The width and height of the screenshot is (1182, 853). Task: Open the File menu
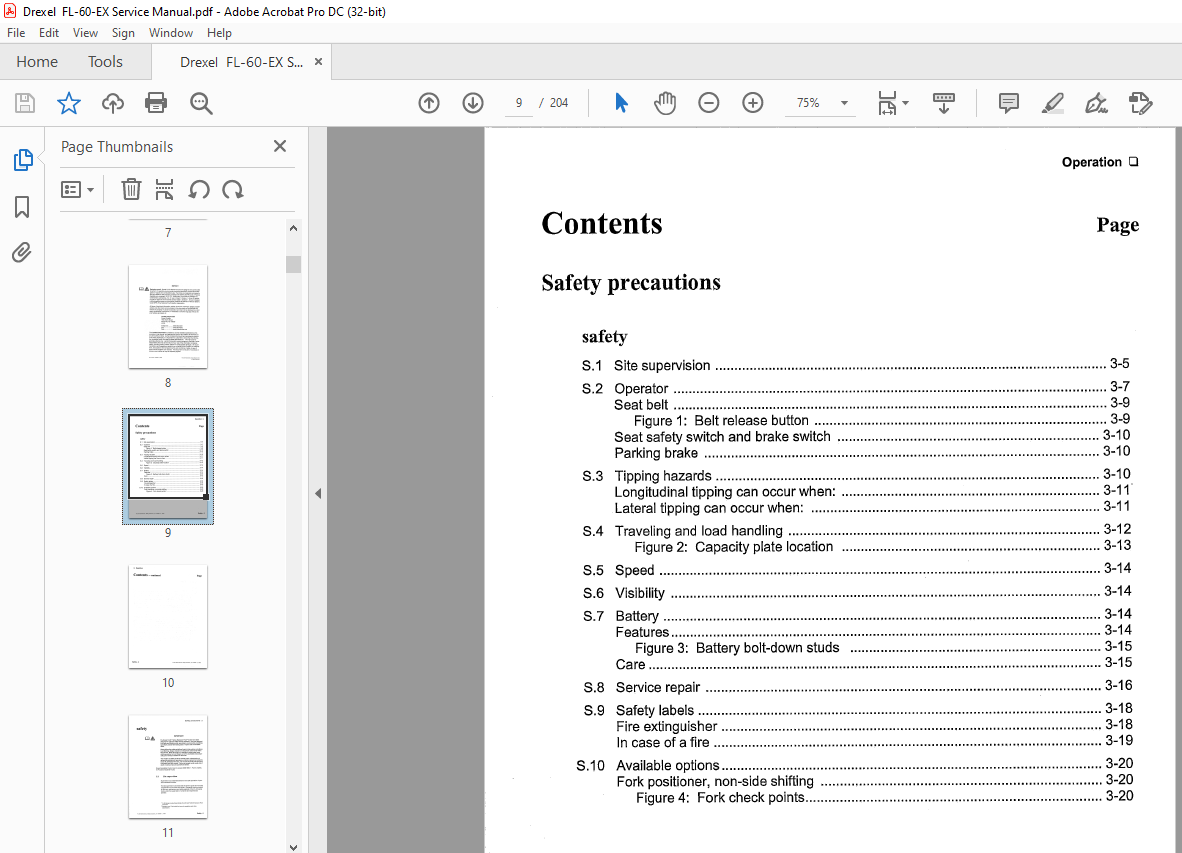[16, 32]
